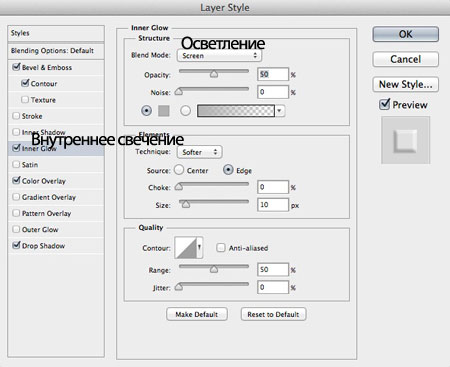Click the OK button
The image size is (450, 367).
click(405, 34)
